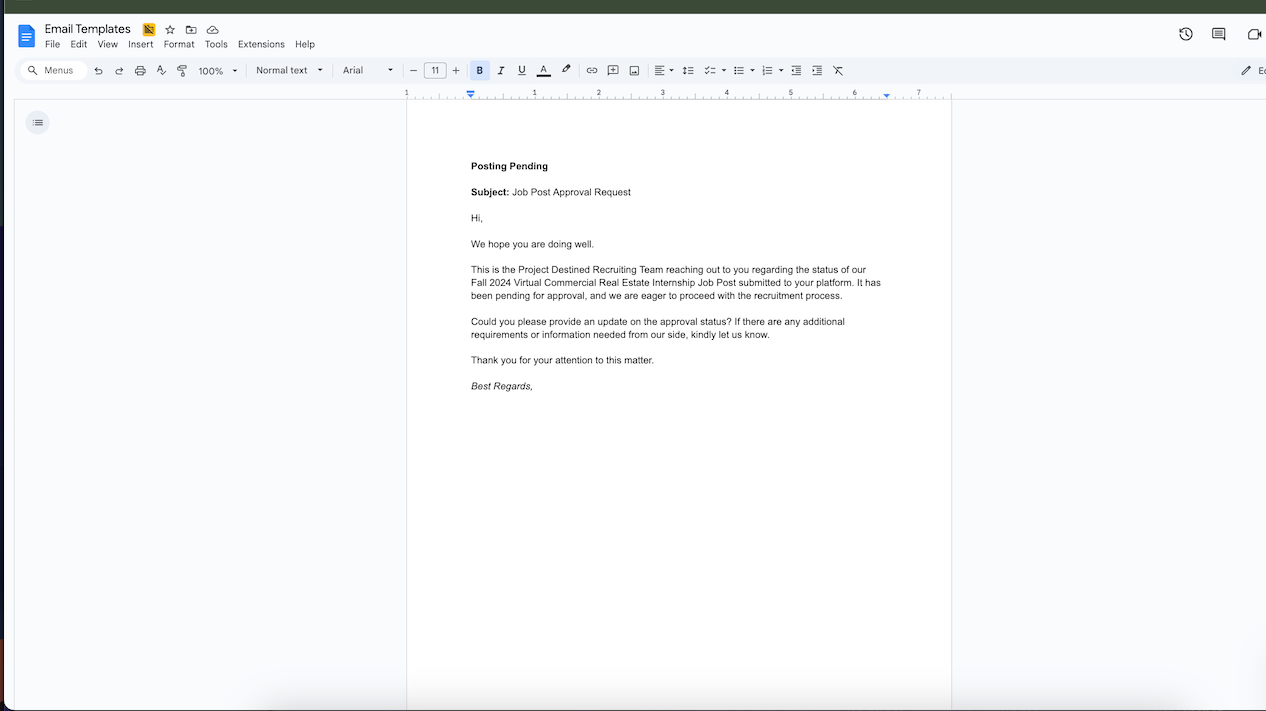This screenshot has height=711, width=1266.
Task: Run spelling and grammar check
Action: tap(161, 71)
